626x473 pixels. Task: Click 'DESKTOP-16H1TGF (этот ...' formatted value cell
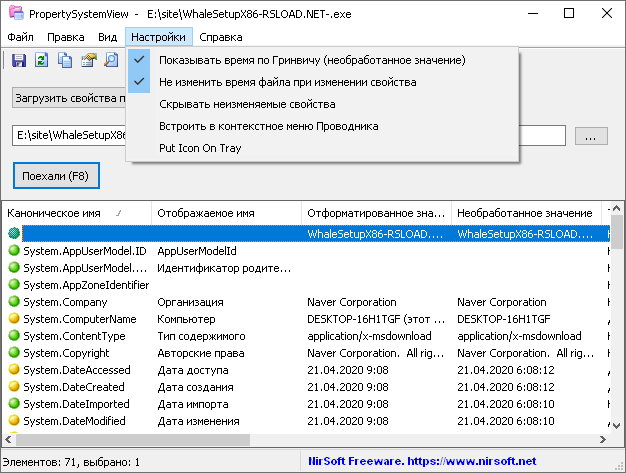pyautogui.click(x=376, y=319)
